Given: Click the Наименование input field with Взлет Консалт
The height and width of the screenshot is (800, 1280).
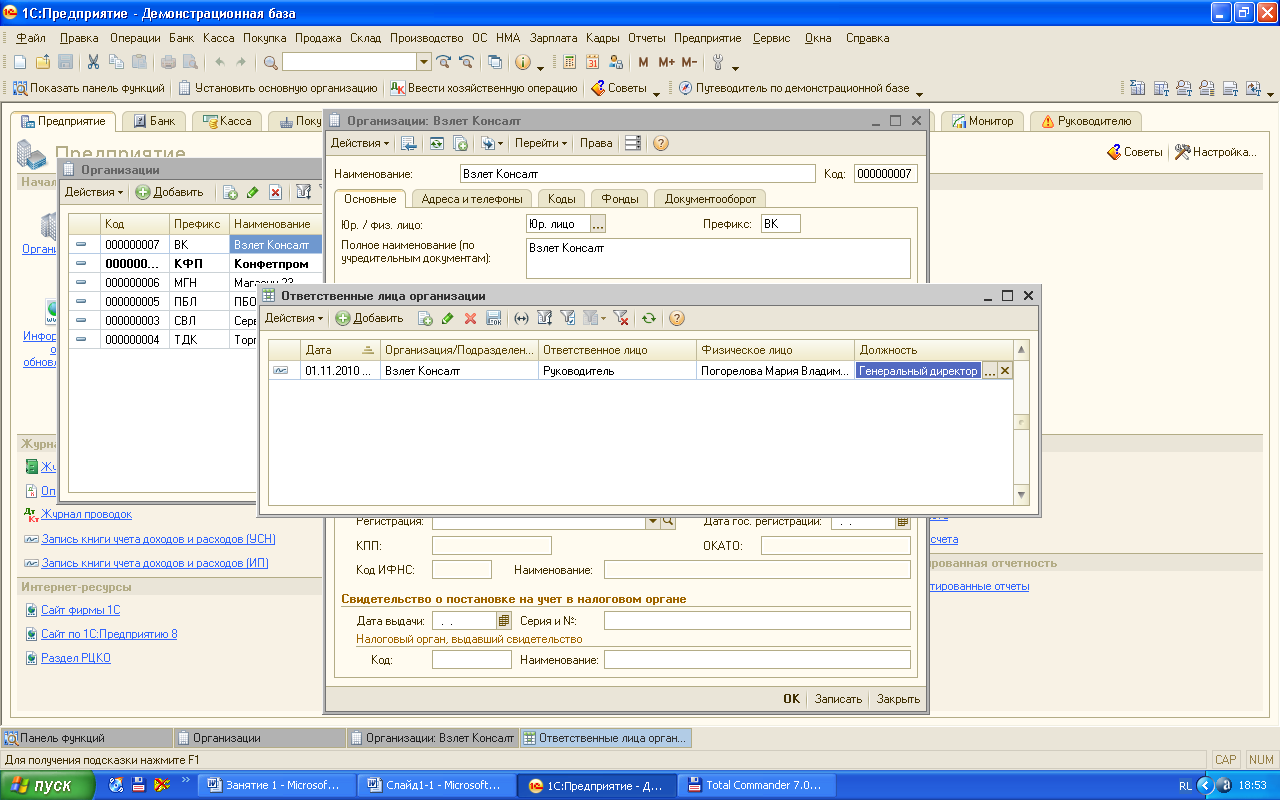Looking at the screenshot, I should pos(637,174).
